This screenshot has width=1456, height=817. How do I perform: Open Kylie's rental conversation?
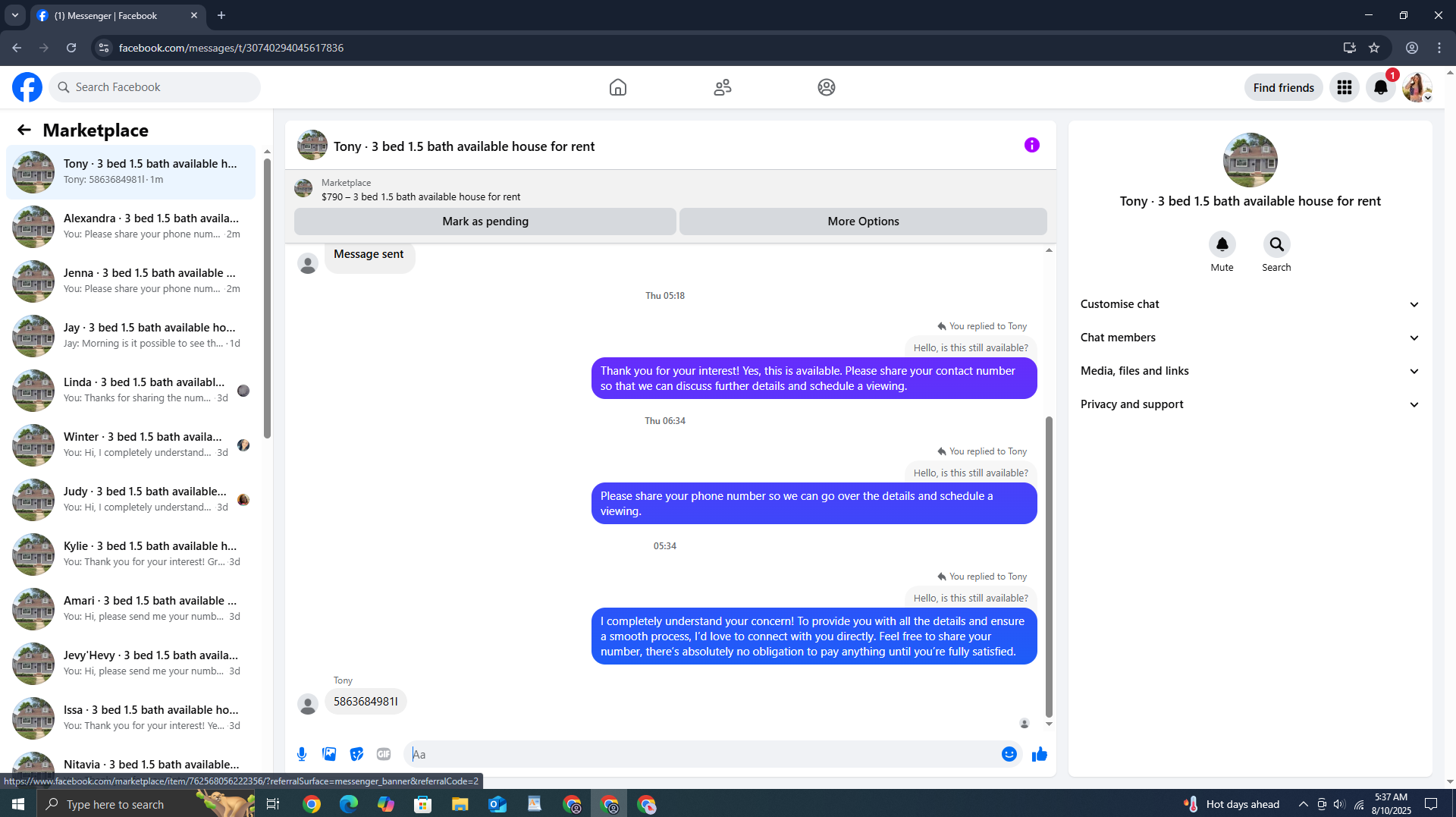pos(130,554)
